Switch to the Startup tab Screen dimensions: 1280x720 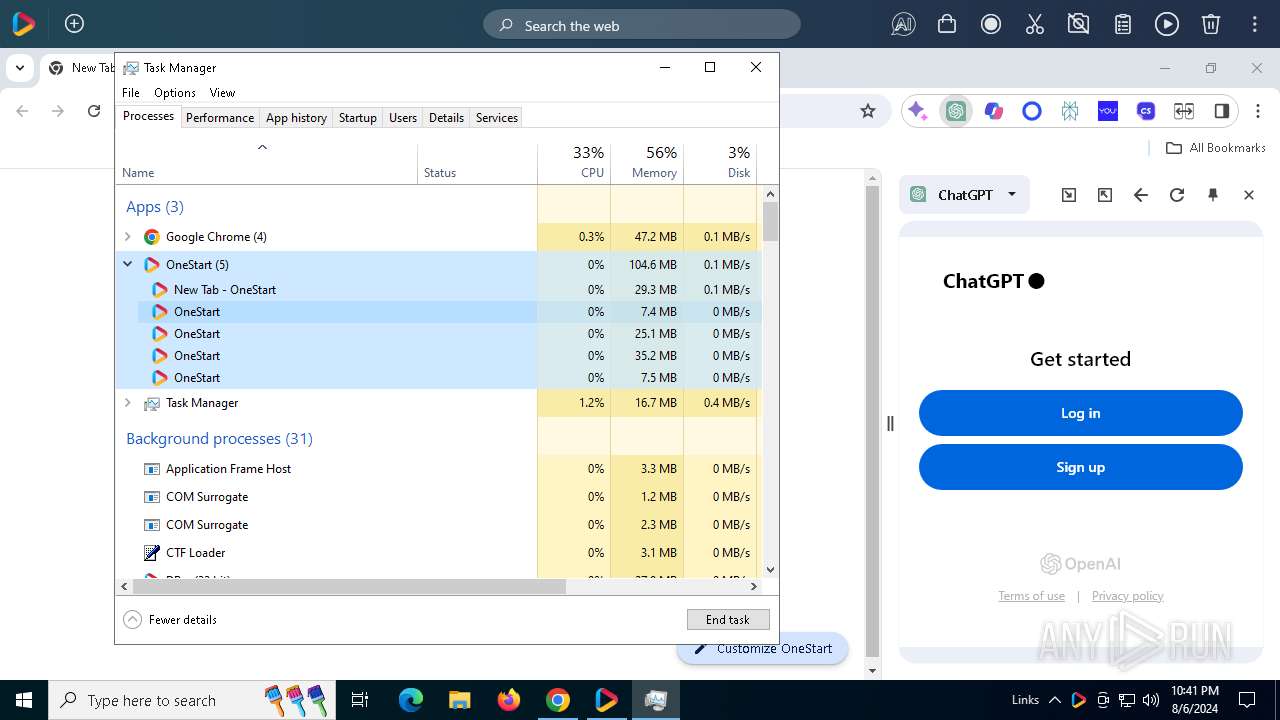coord(357,118)
